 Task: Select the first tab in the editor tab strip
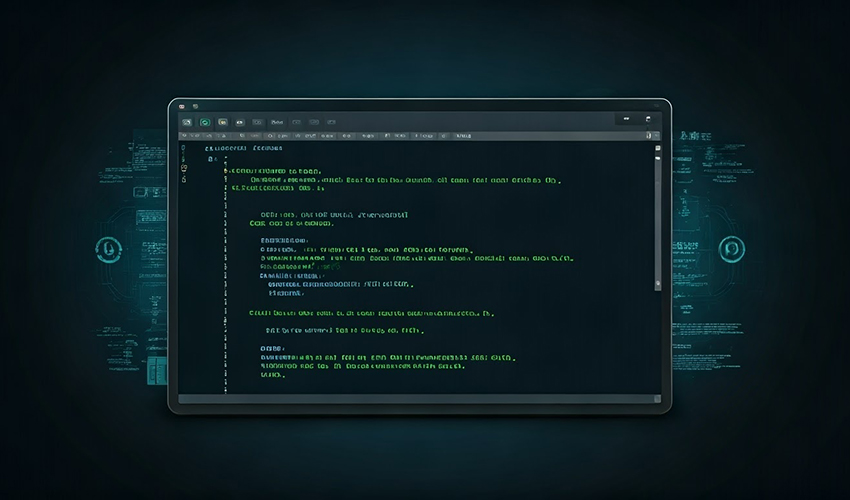pos(186,134)
